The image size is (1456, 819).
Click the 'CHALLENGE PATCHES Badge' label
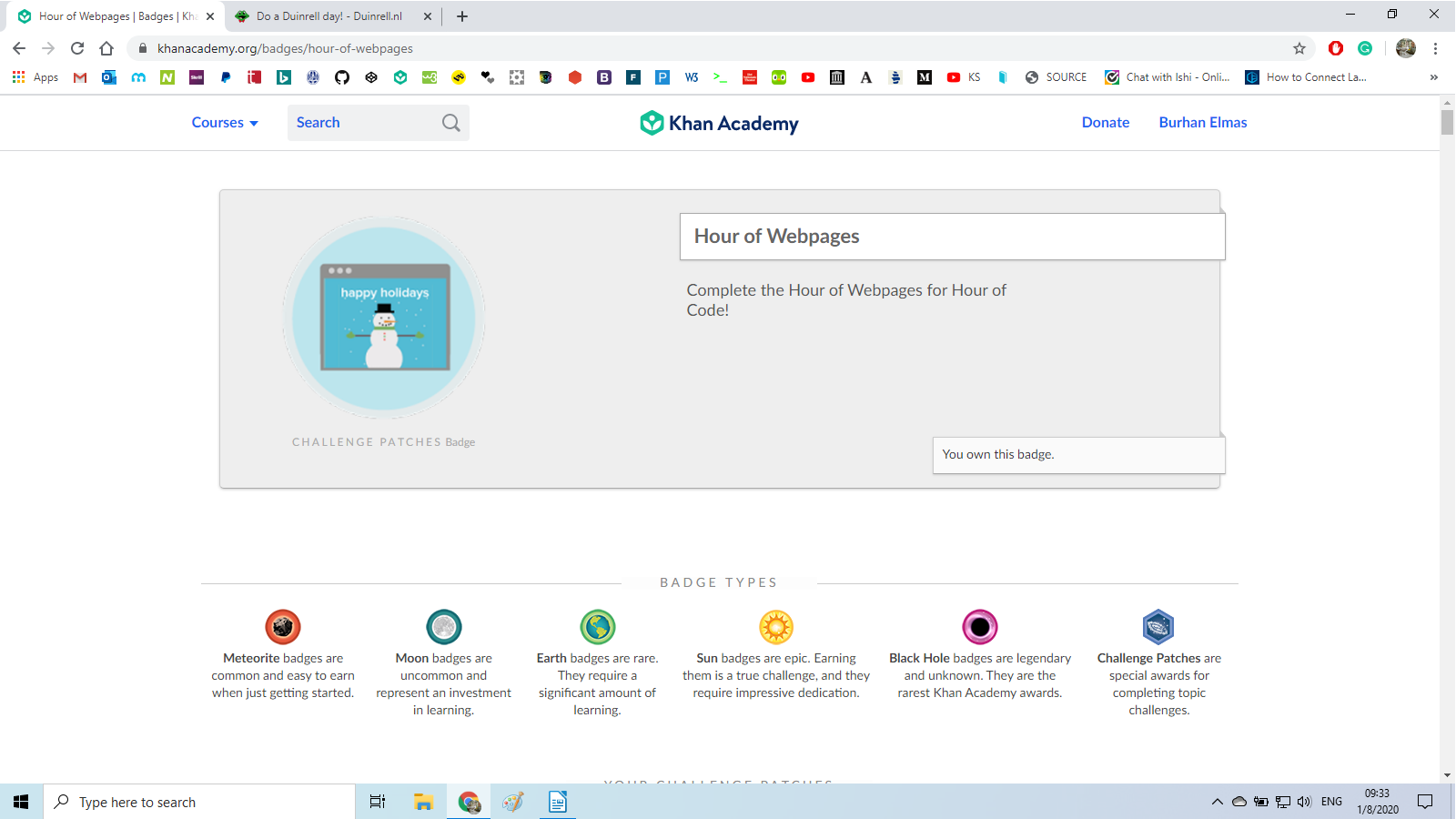click(383, 442)
